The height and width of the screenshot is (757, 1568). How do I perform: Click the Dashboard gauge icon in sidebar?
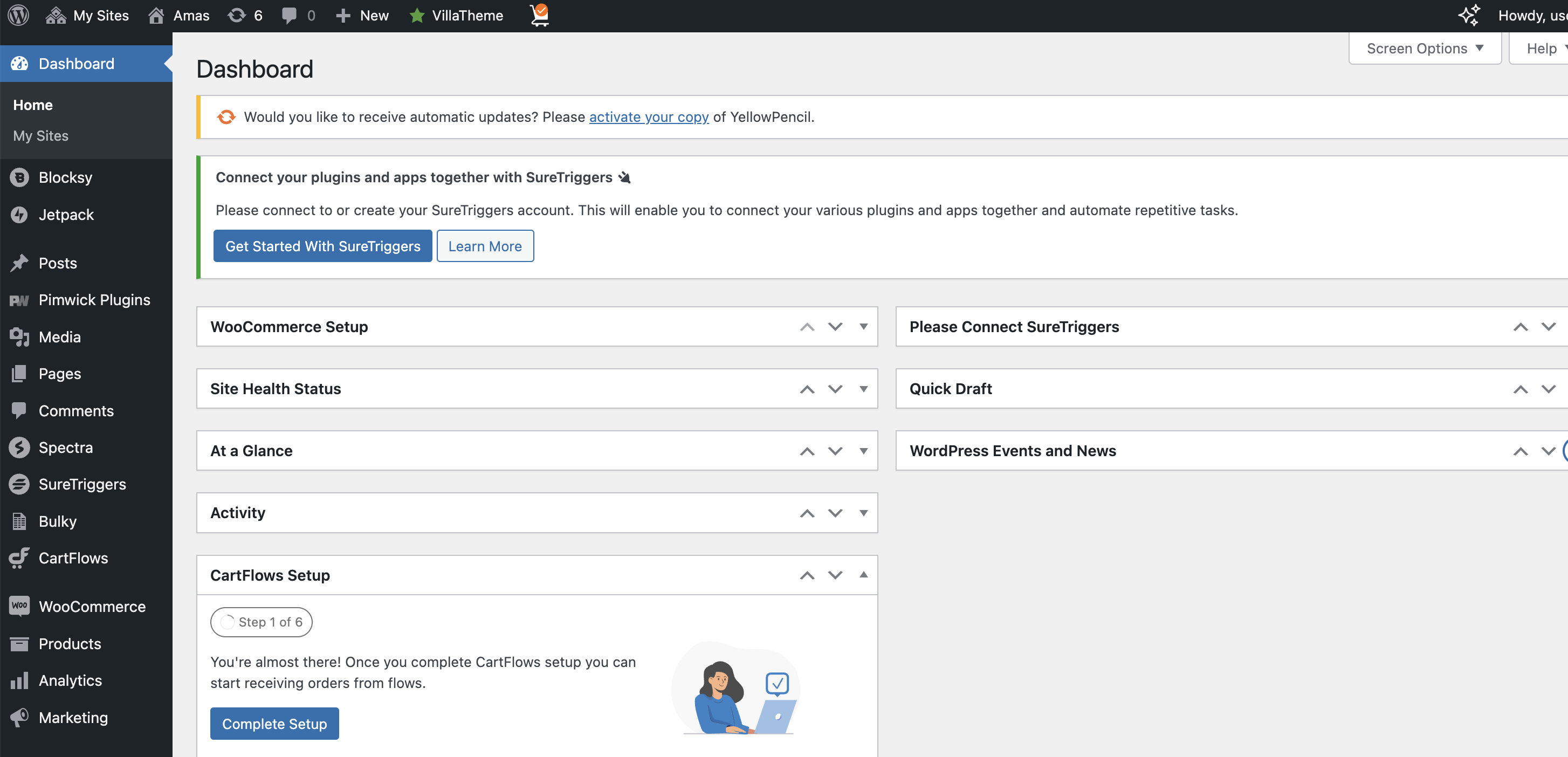coord(19,63)
